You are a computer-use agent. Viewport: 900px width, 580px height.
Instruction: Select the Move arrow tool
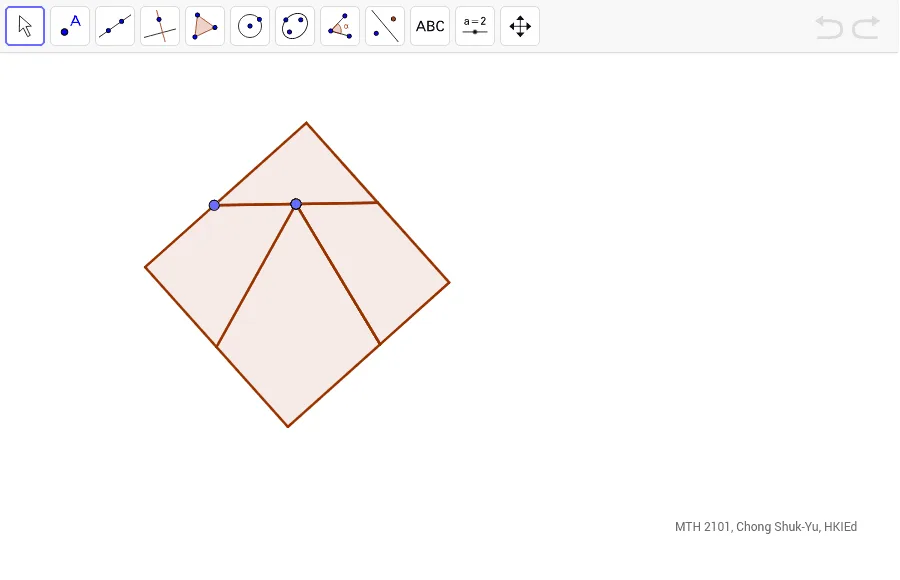click(x=25, y=26)
